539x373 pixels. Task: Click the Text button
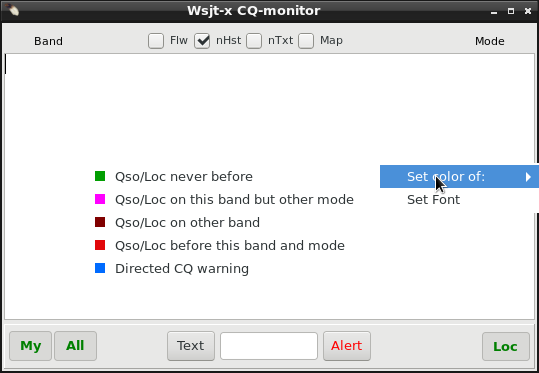(191, 346)
